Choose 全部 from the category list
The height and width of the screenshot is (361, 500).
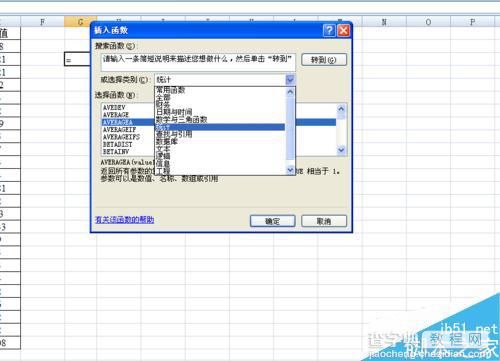click(x=220, y=97)
